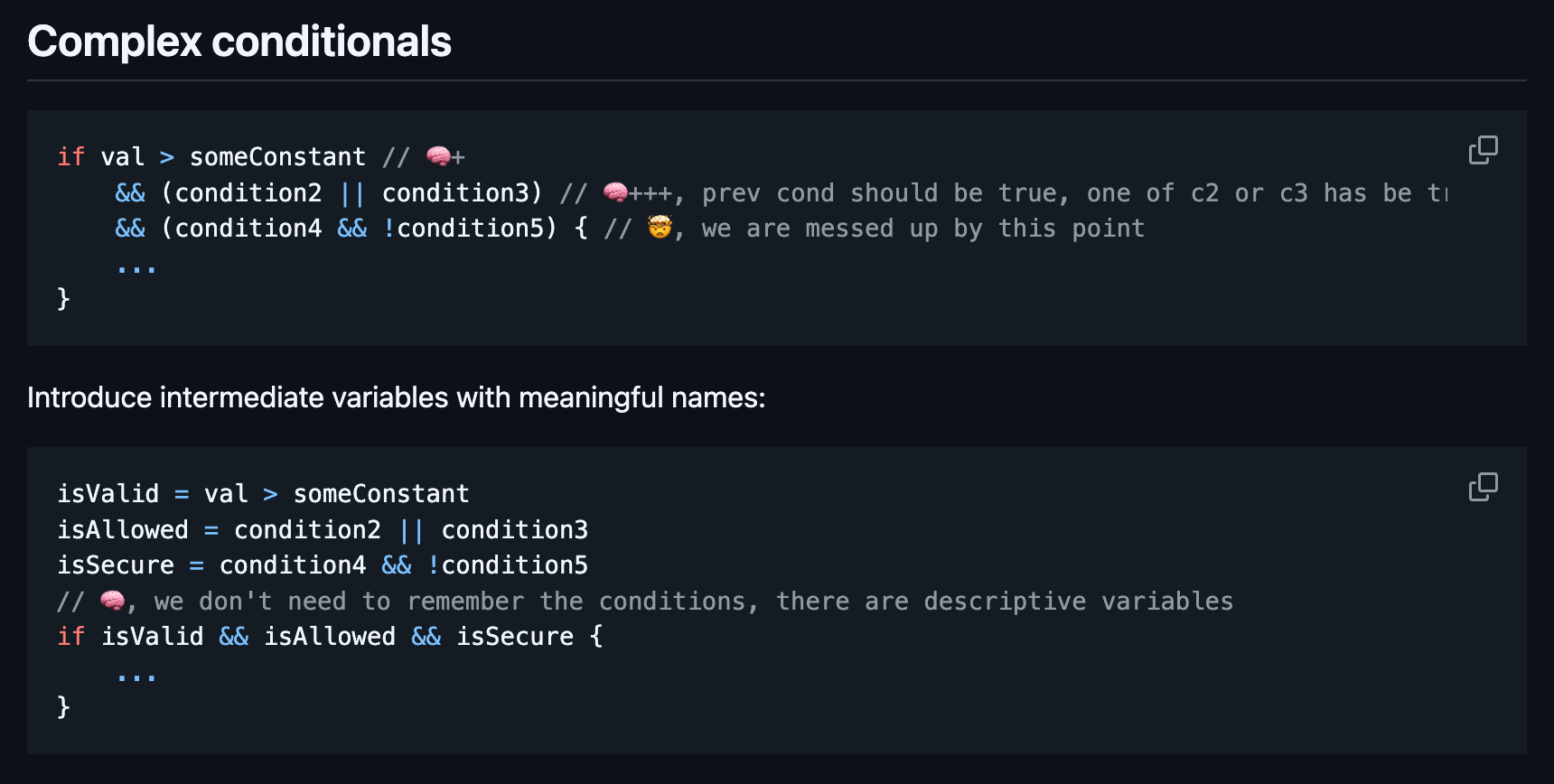The height and width of the screenshot is (784, 1554).
Task: Click the ellipsis inside the second if block
Action: pos(136,675)
